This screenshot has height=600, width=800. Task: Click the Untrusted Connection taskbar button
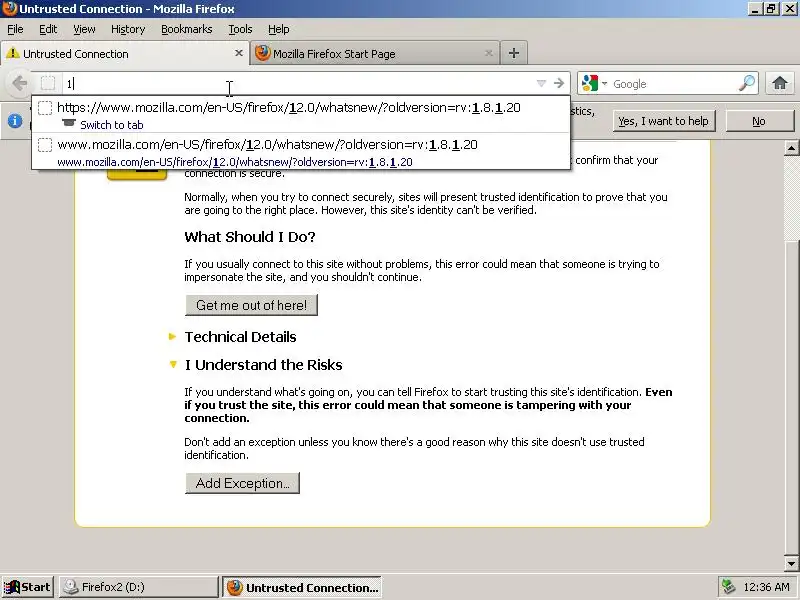302,587
